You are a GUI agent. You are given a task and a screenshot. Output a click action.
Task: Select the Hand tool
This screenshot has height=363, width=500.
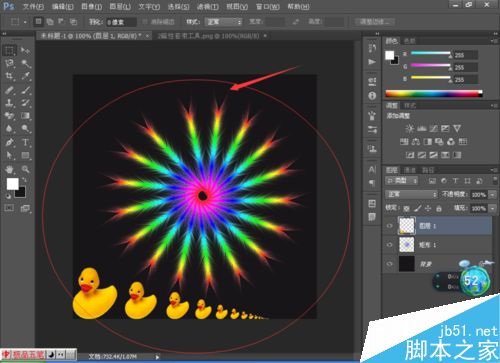click(x=9, y=169)
